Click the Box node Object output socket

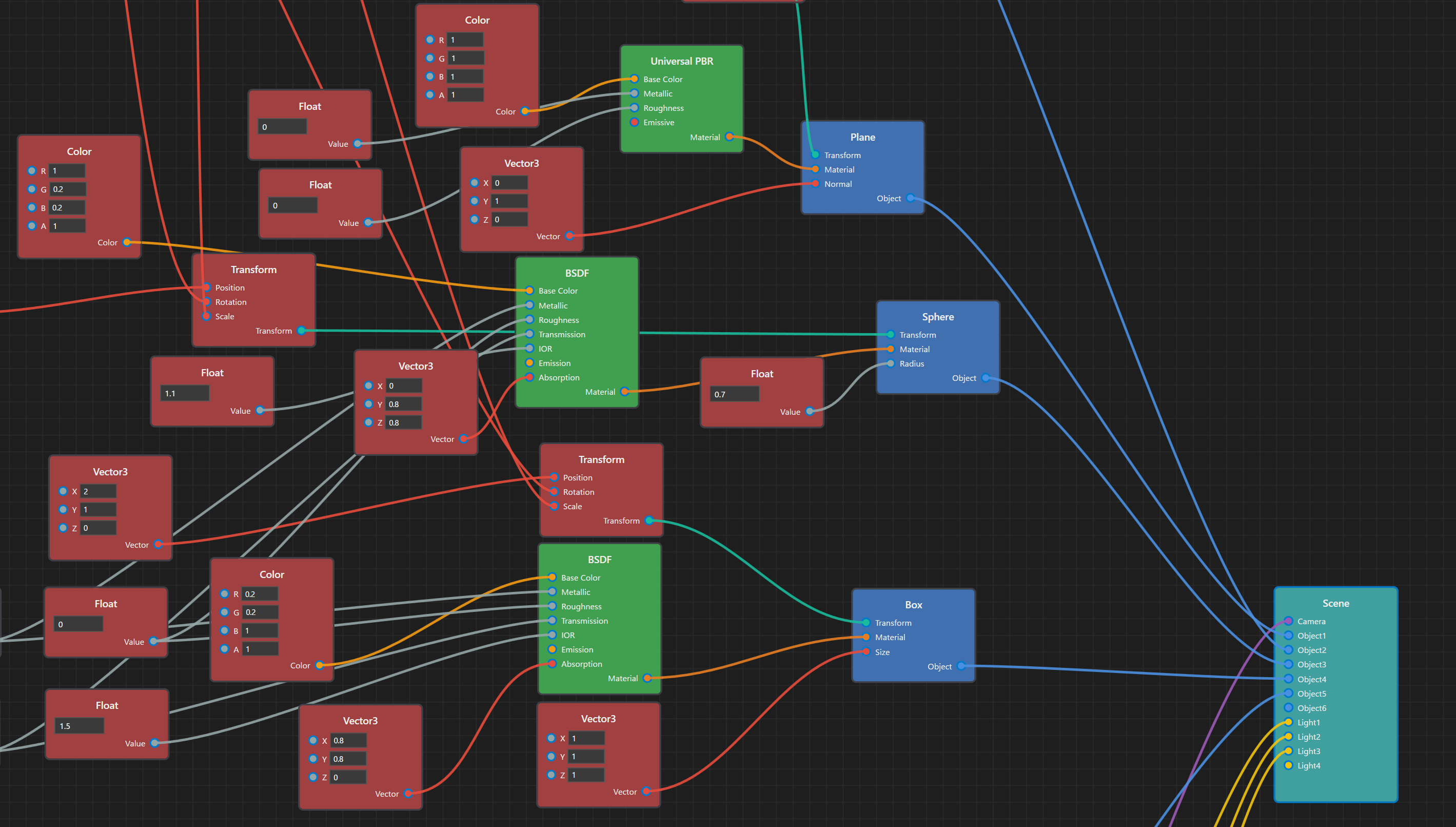coord(961,666)
